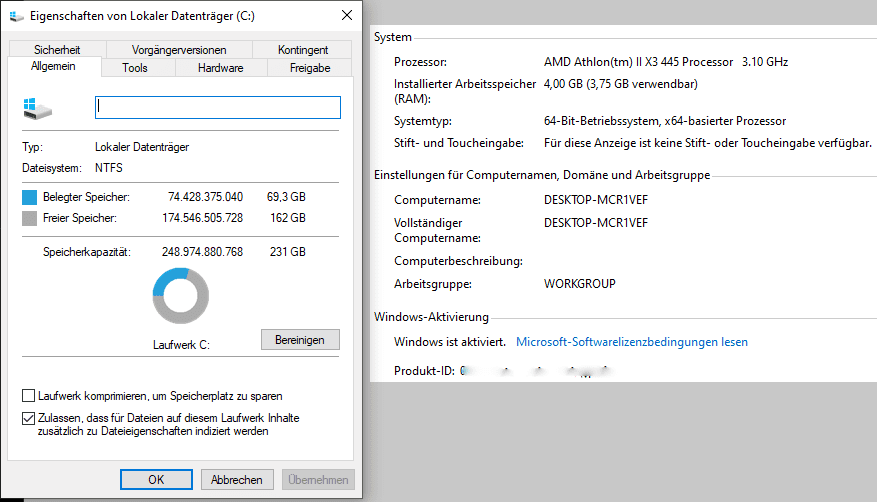Cancel with the Abbrechen button
877x502 pixels.
(237, 479)
